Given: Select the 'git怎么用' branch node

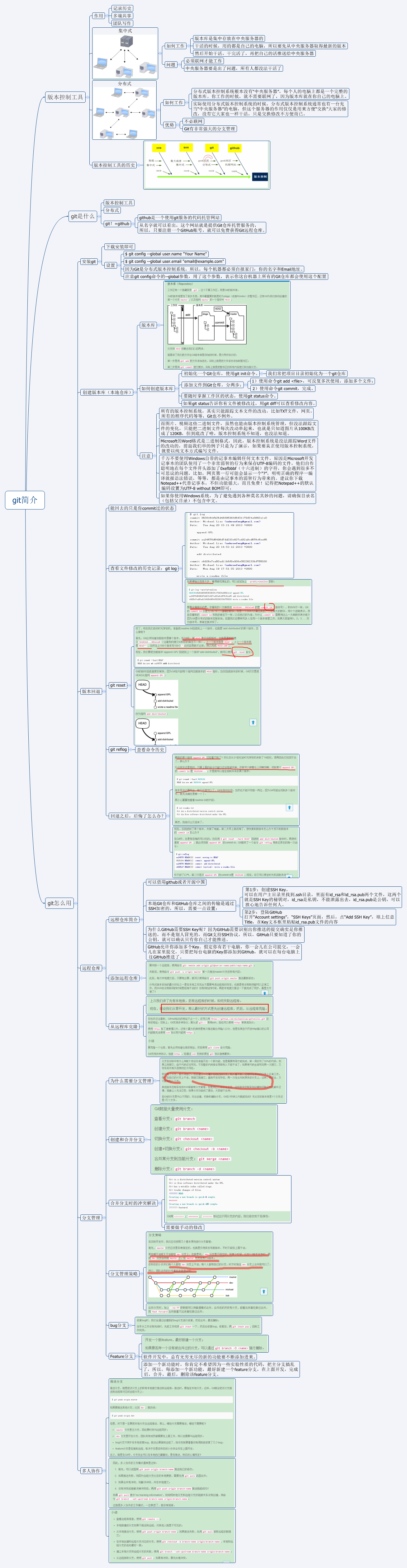Looking at the screenshot, I should (x=60, y=903).
